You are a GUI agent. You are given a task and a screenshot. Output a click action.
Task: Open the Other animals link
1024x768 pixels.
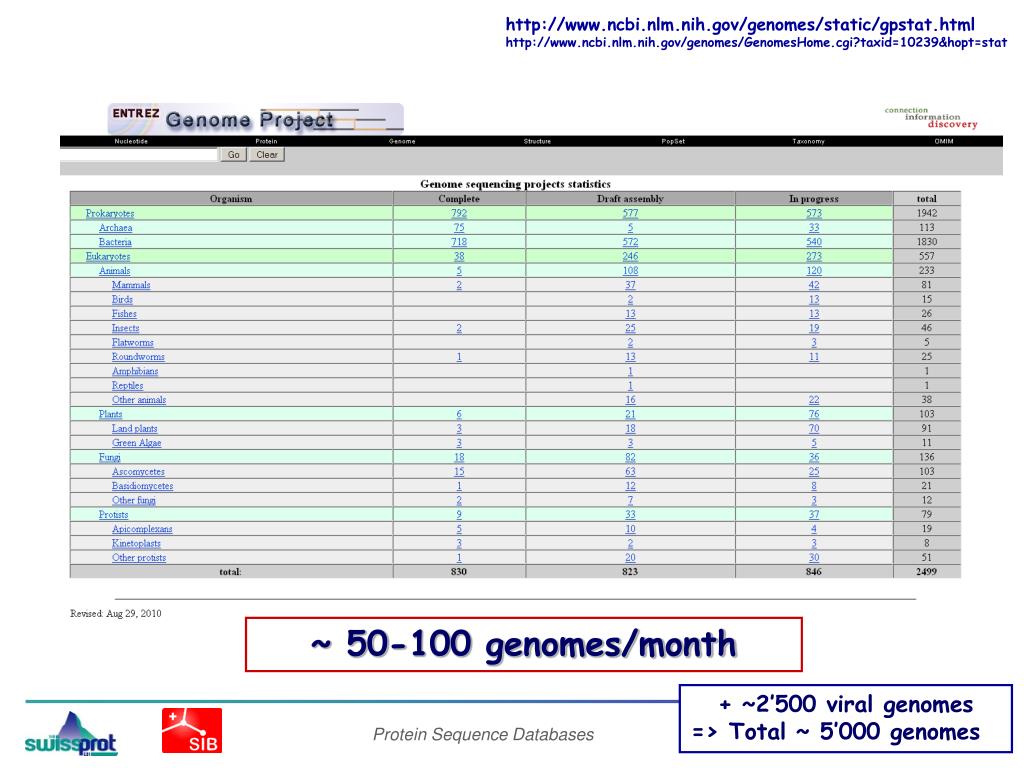[138, 400]
